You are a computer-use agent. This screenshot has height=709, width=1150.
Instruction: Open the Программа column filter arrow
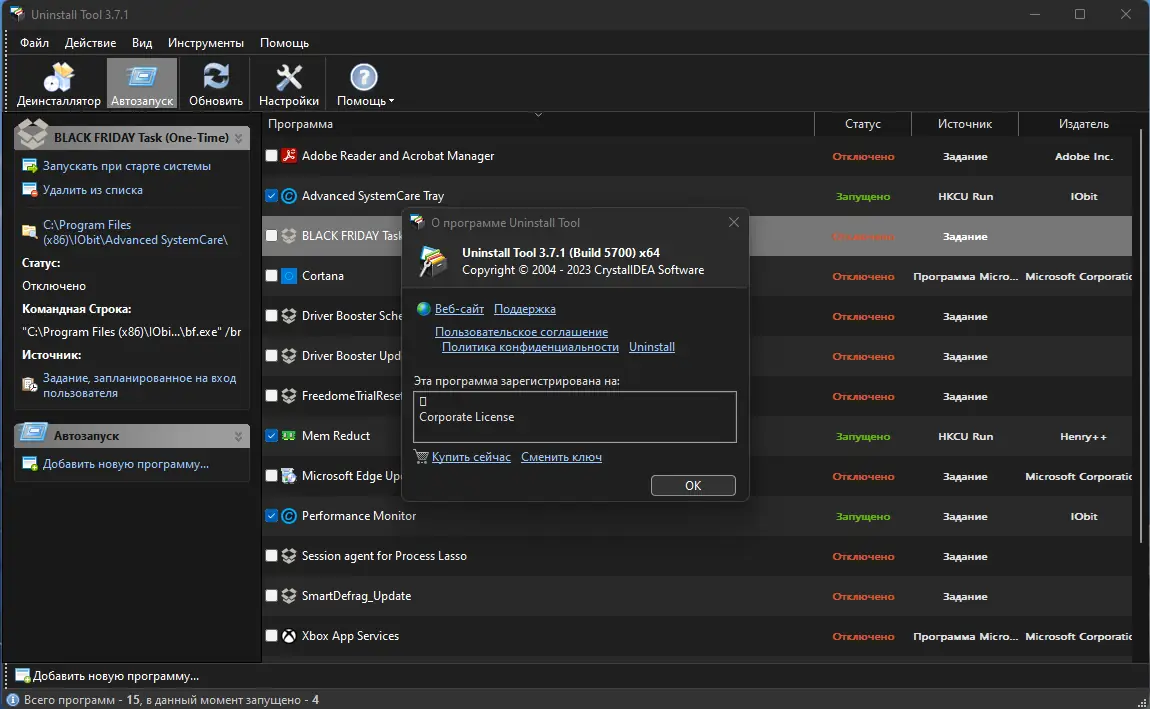538,115
